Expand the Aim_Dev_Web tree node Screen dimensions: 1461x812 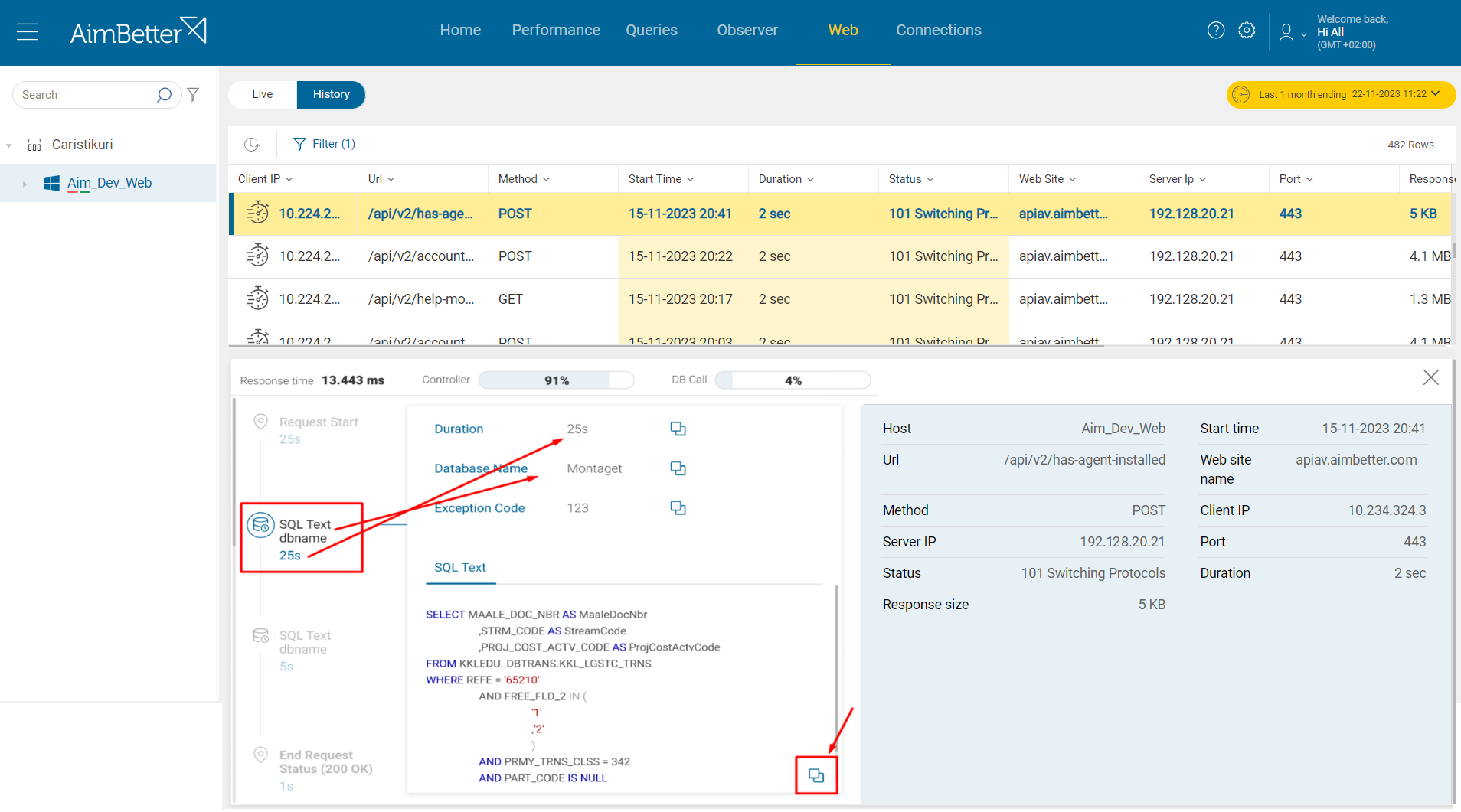coord(24,183)
